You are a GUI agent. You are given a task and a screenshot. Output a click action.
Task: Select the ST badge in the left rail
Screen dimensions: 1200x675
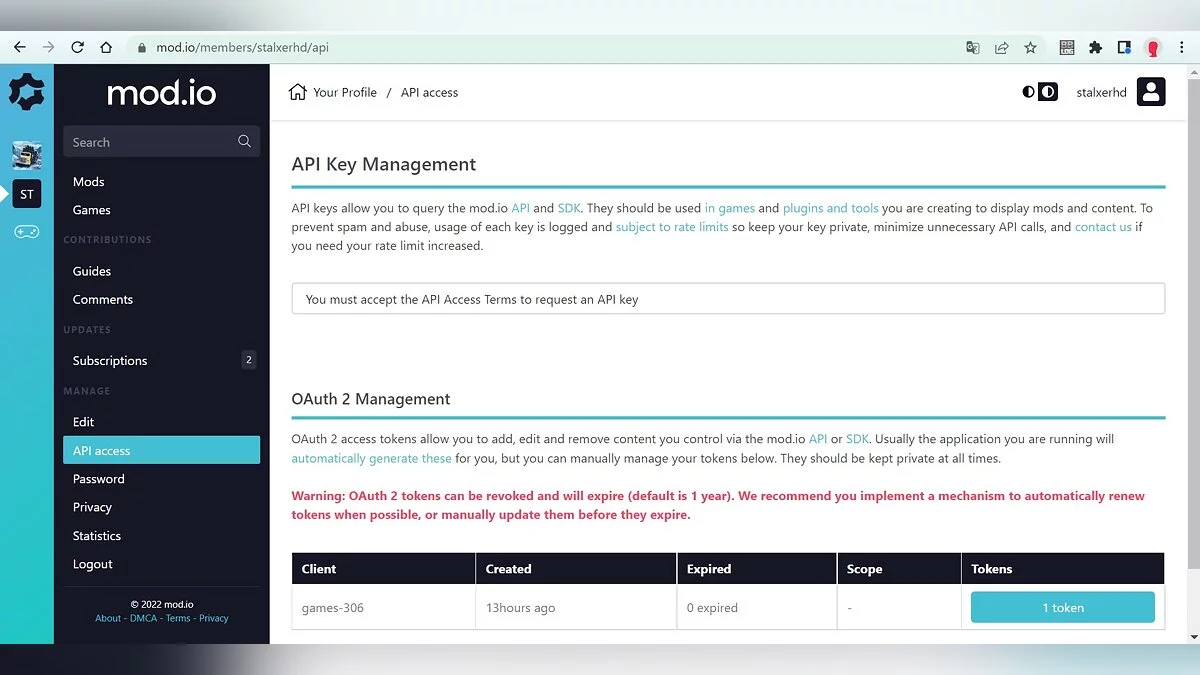click(27, 194)
